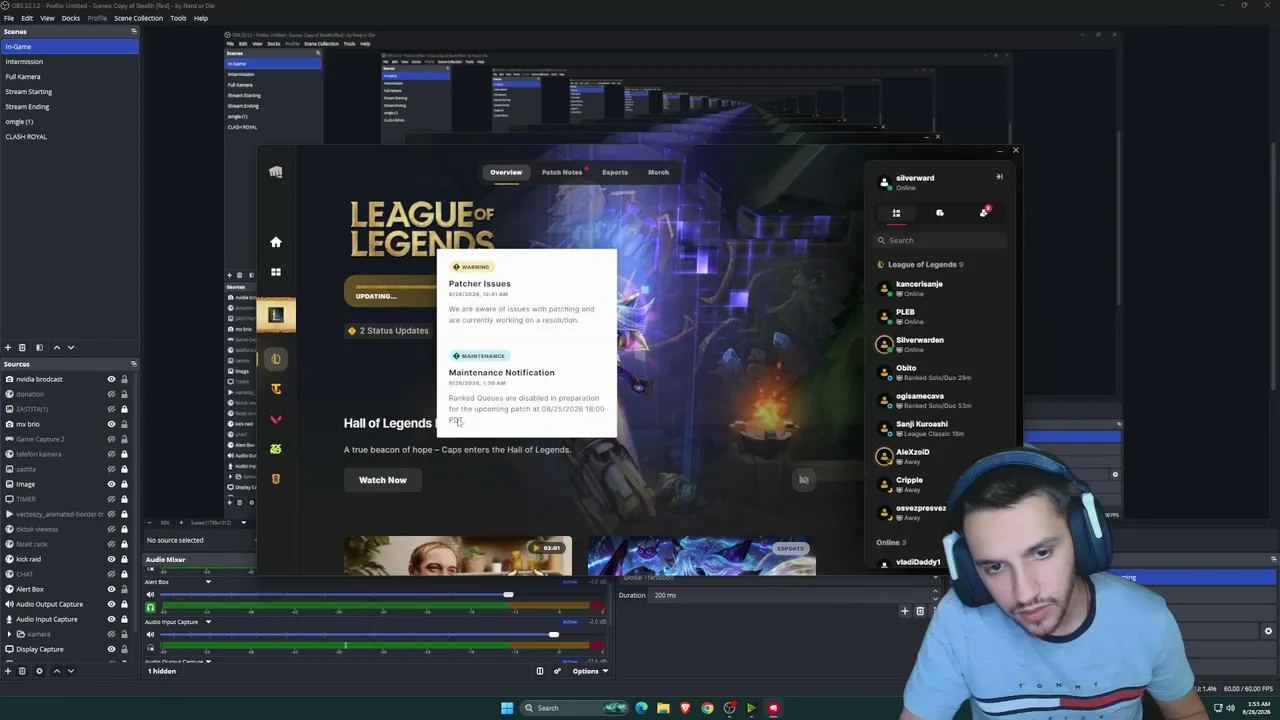1280x720 pixels.
Task: Open the Riot Client library grid icon
Action: (276, 272)
